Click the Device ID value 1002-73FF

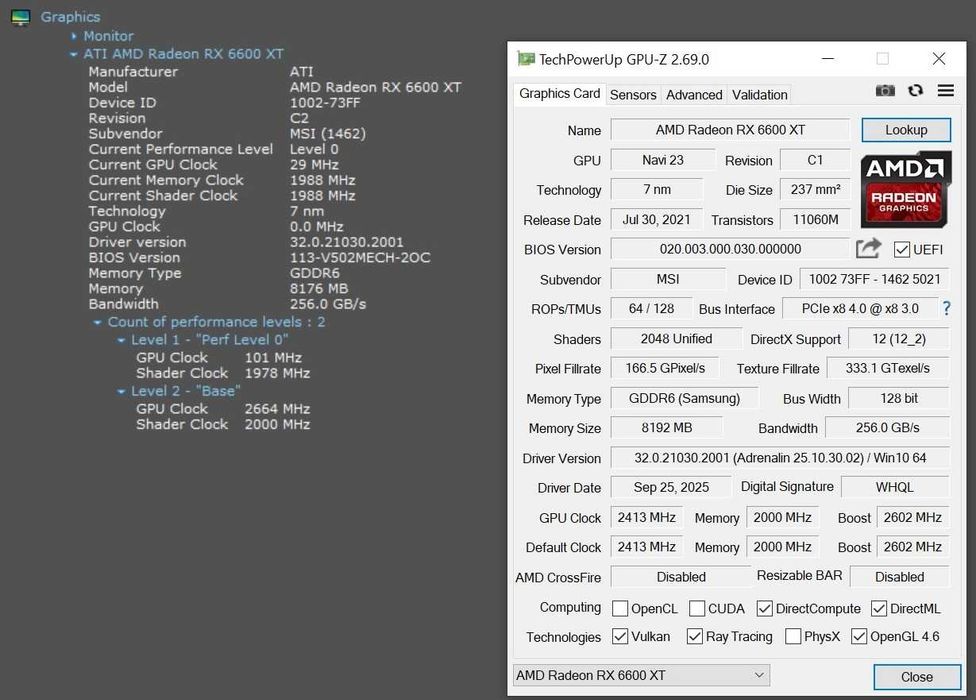(325, 103)
